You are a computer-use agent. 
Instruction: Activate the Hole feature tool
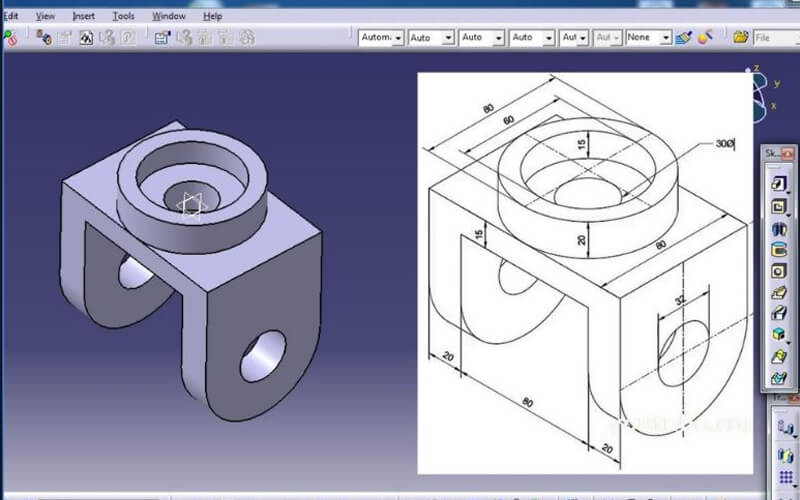777,271
